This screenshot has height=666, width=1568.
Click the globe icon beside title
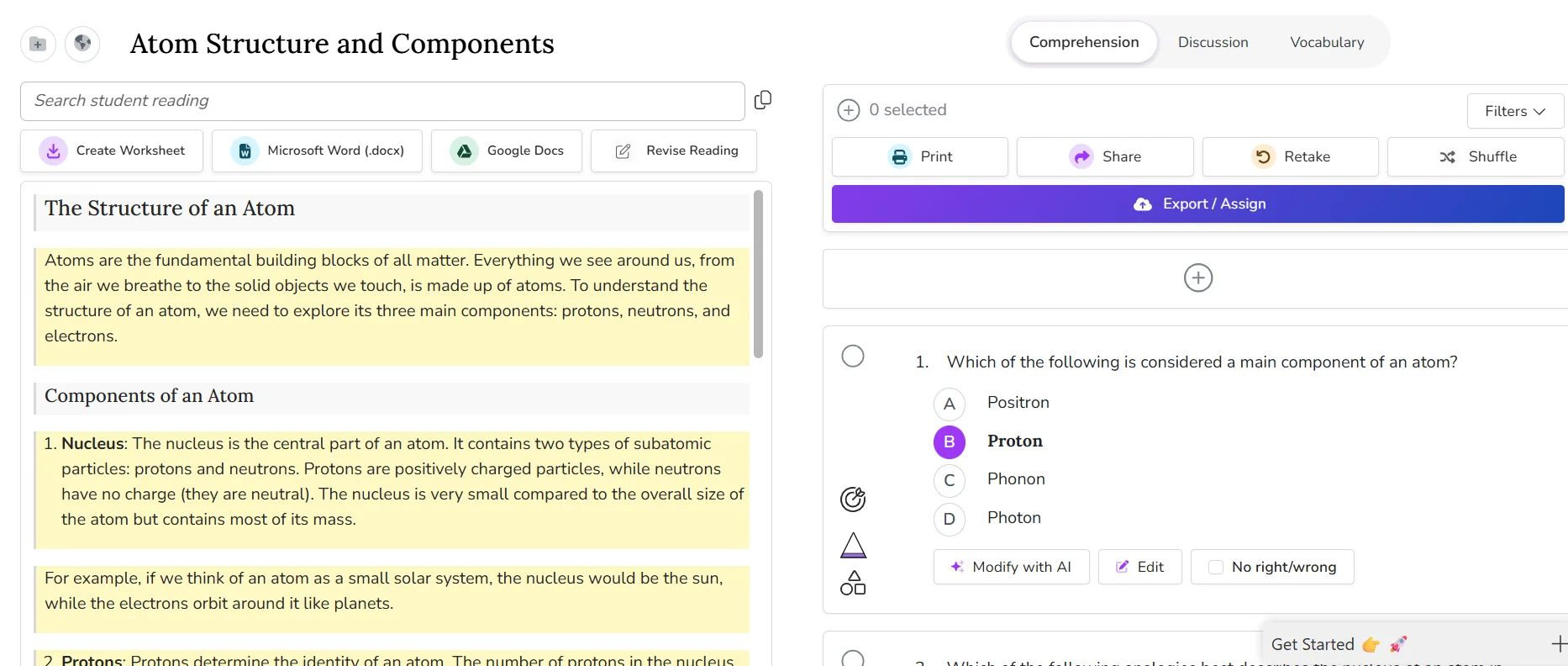point(82,43)
